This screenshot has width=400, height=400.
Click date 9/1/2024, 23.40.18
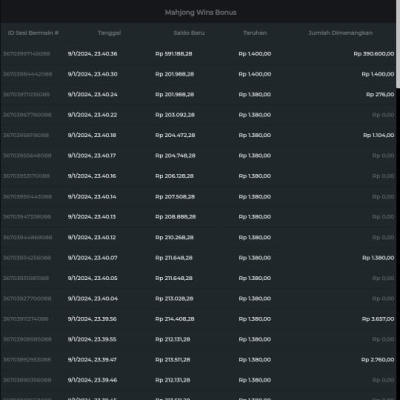pos(92,135)
